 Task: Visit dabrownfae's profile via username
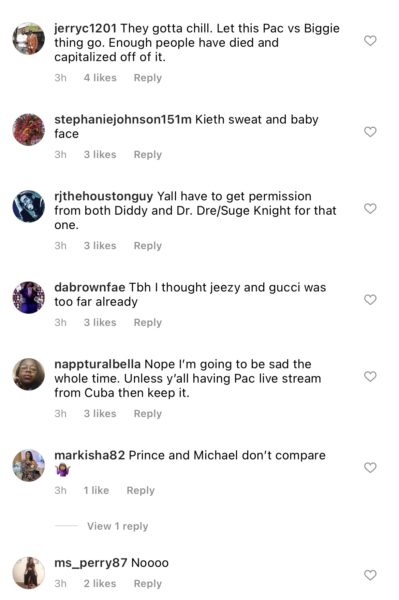(x=90, y=287)
